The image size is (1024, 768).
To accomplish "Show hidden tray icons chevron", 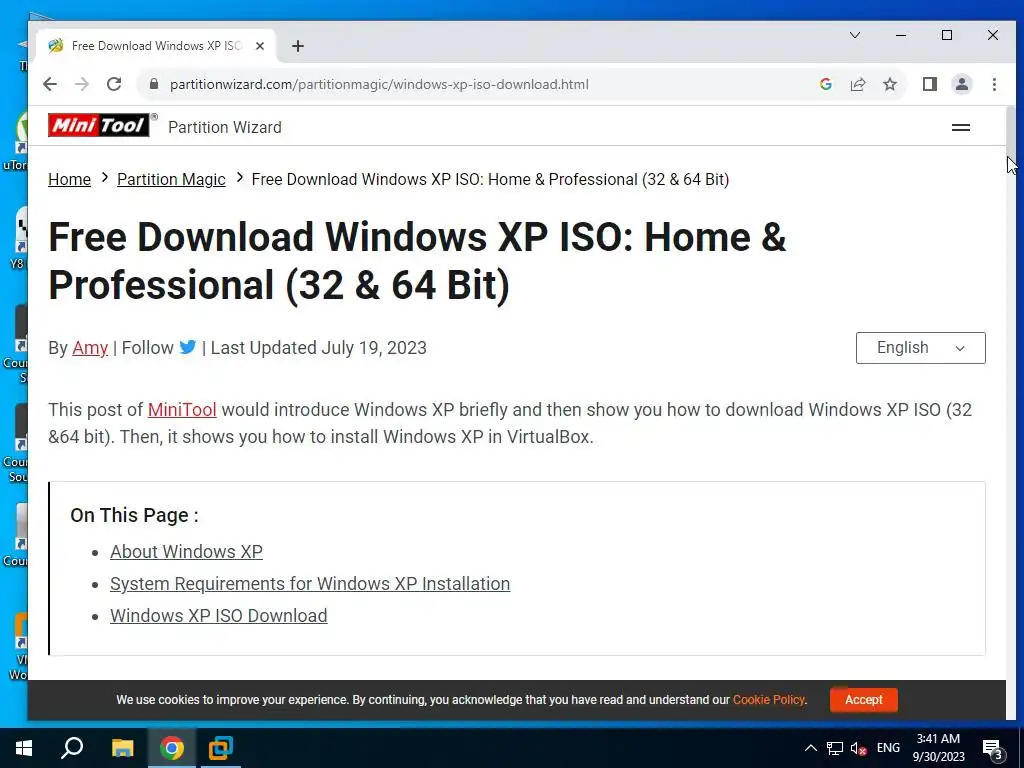I will coord(810,748).
